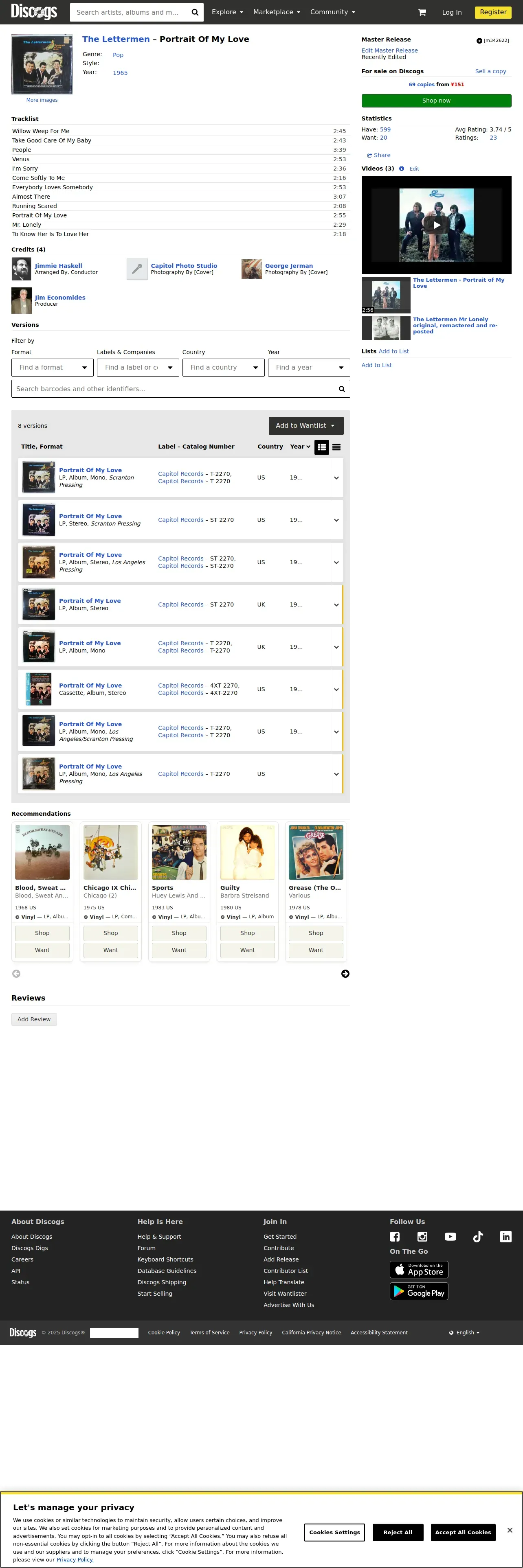Click the Shop now button
The width and height of the screenshot is (523, 1568).
(437, 101)
